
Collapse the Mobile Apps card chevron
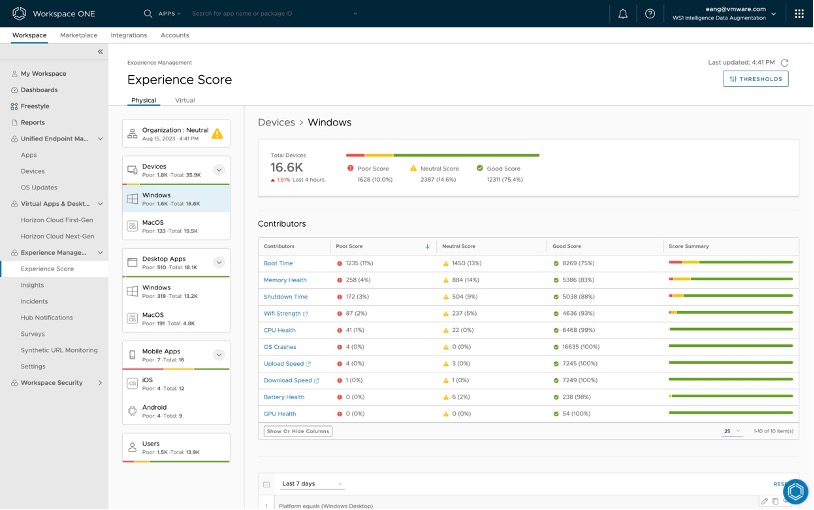tap(219, 355)
